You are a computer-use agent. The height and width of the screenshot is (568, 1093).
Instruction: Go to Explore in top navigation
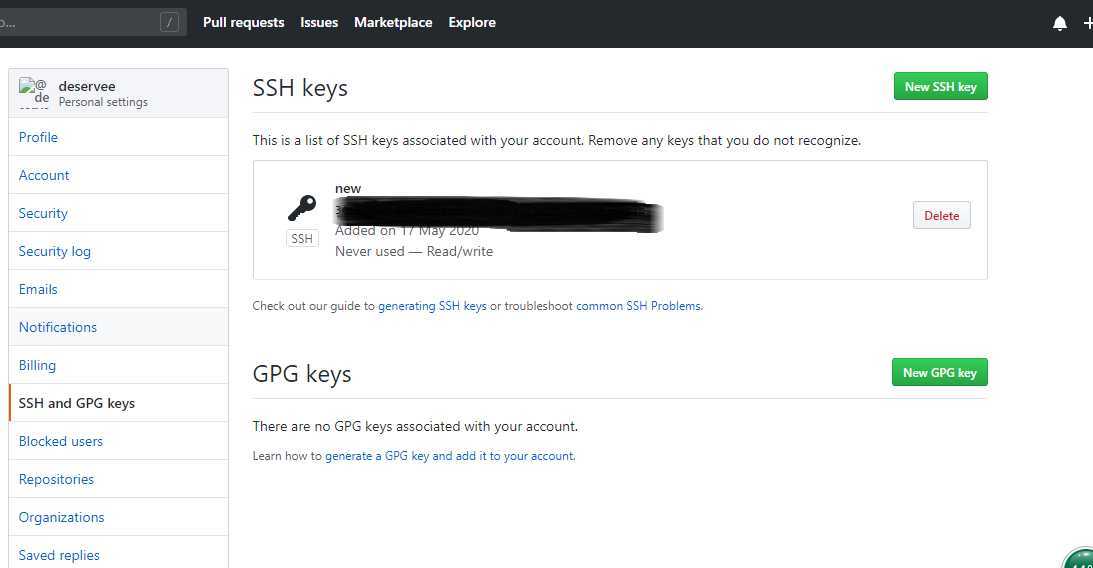pos(472,22)
